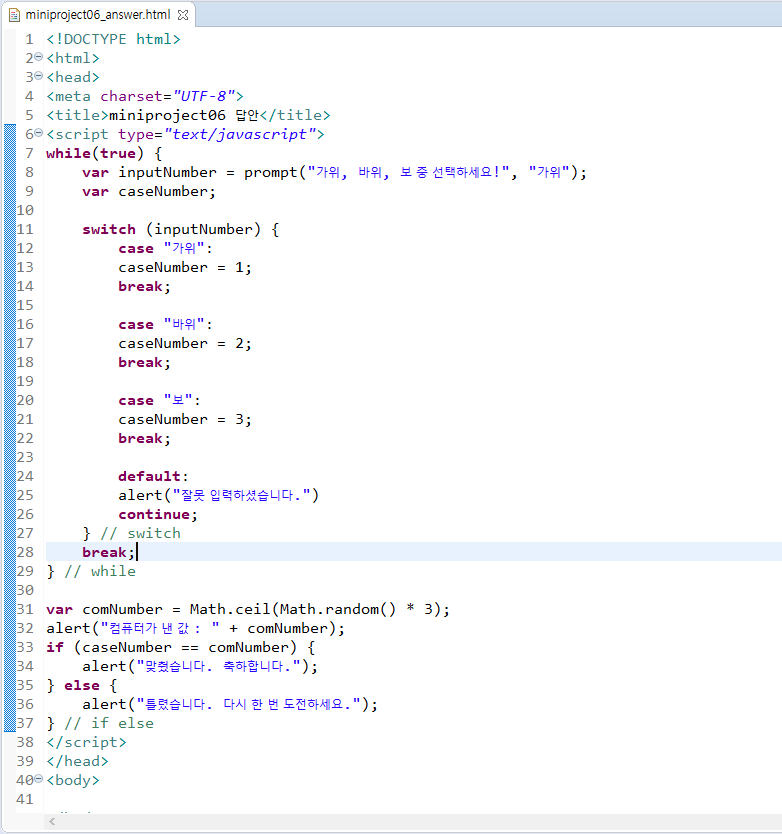Click the title text miniproject06 on line 5
Viewport: 782px width, 834px height.
coord(167,115)
